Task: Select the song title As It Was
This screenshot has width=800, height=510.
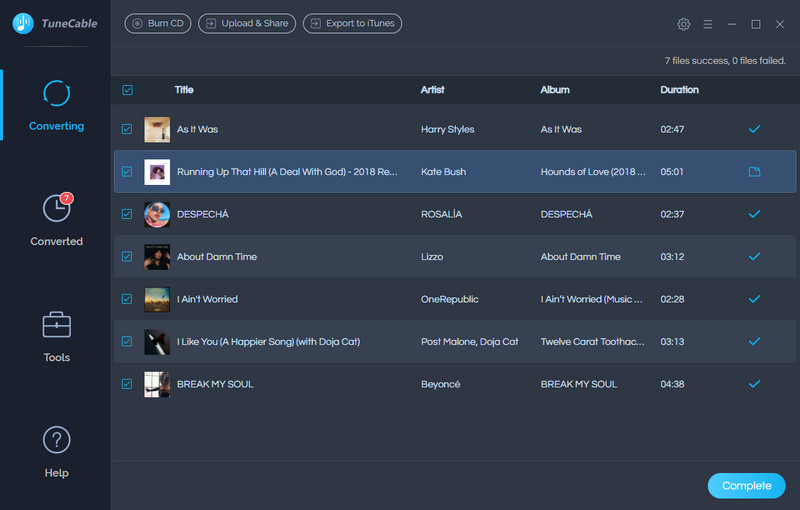Action: point(197,130)
